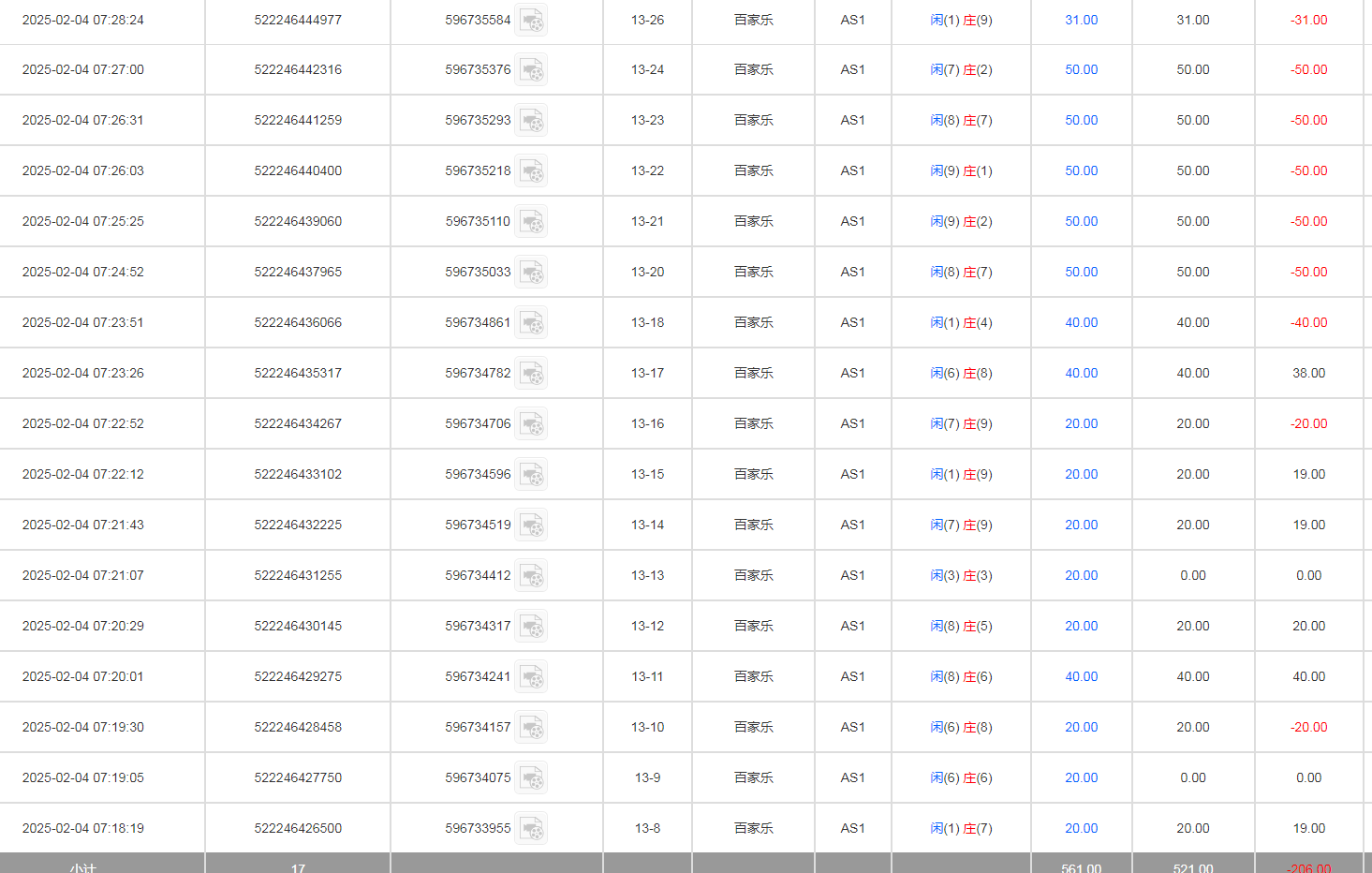
Task: Select blue 20.00 amount in round 13-9 row
Action: pyautogui.click(x=1081, y=777)
